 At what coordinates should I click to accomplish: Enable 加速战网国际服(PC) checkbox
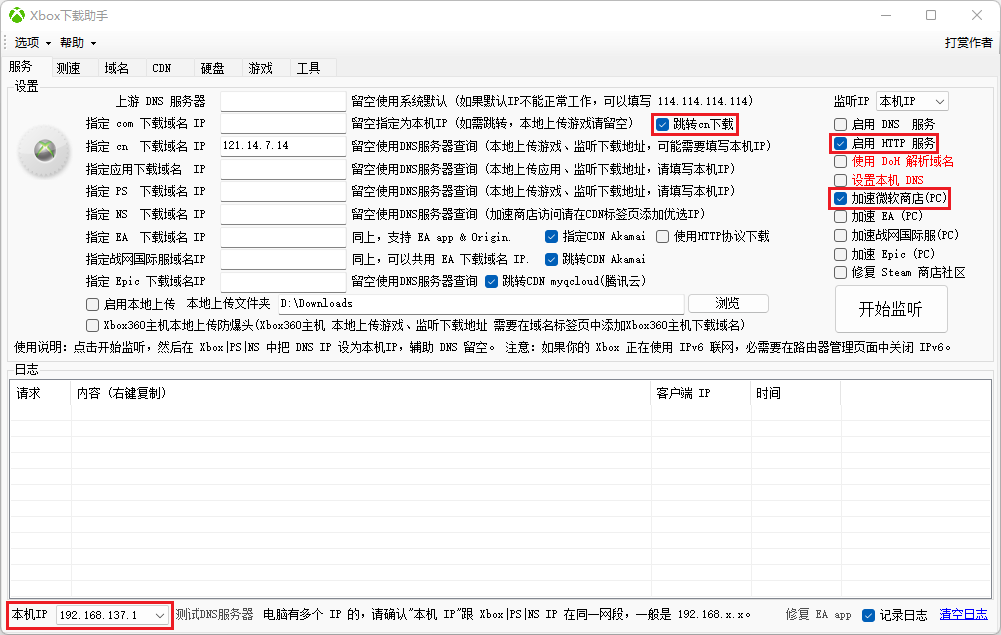click(841, 235)
